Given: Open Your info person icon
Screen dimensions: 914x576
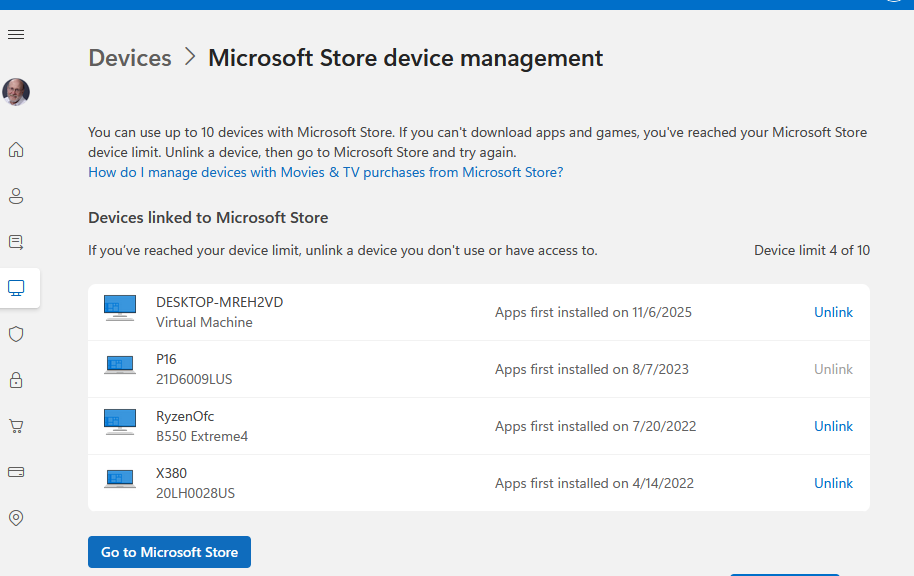Looking at the screenshot, I should click(x=16, y=196).
